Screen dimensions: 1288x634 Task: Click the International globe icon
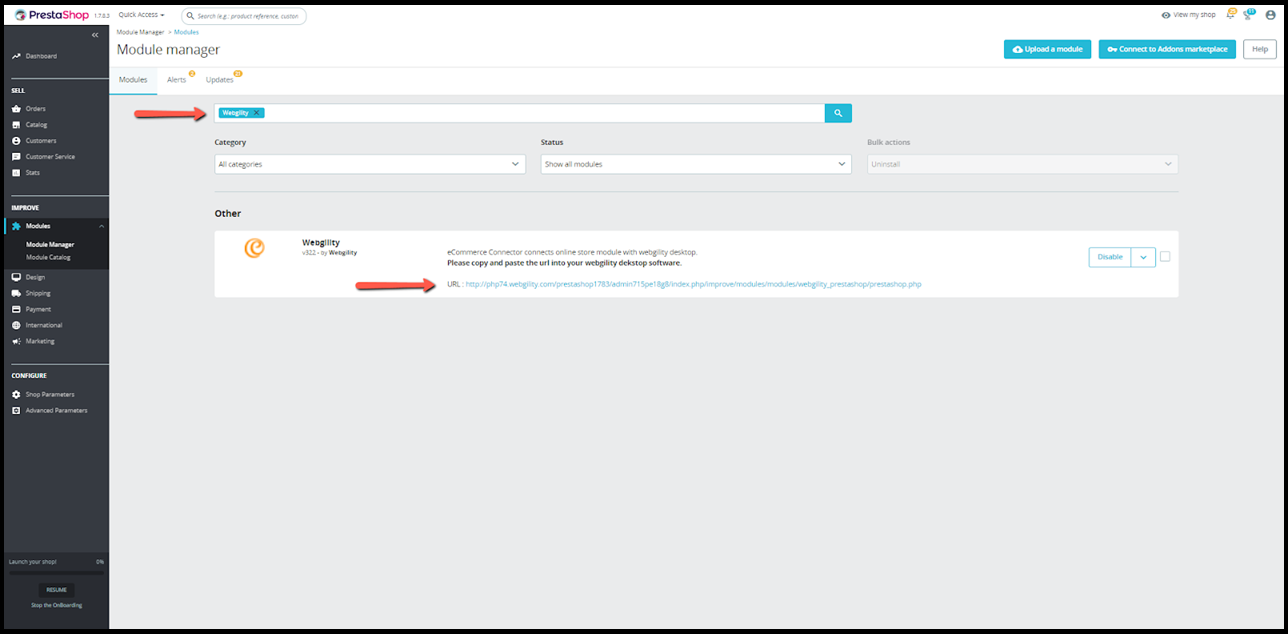click(x=16, y=325)
